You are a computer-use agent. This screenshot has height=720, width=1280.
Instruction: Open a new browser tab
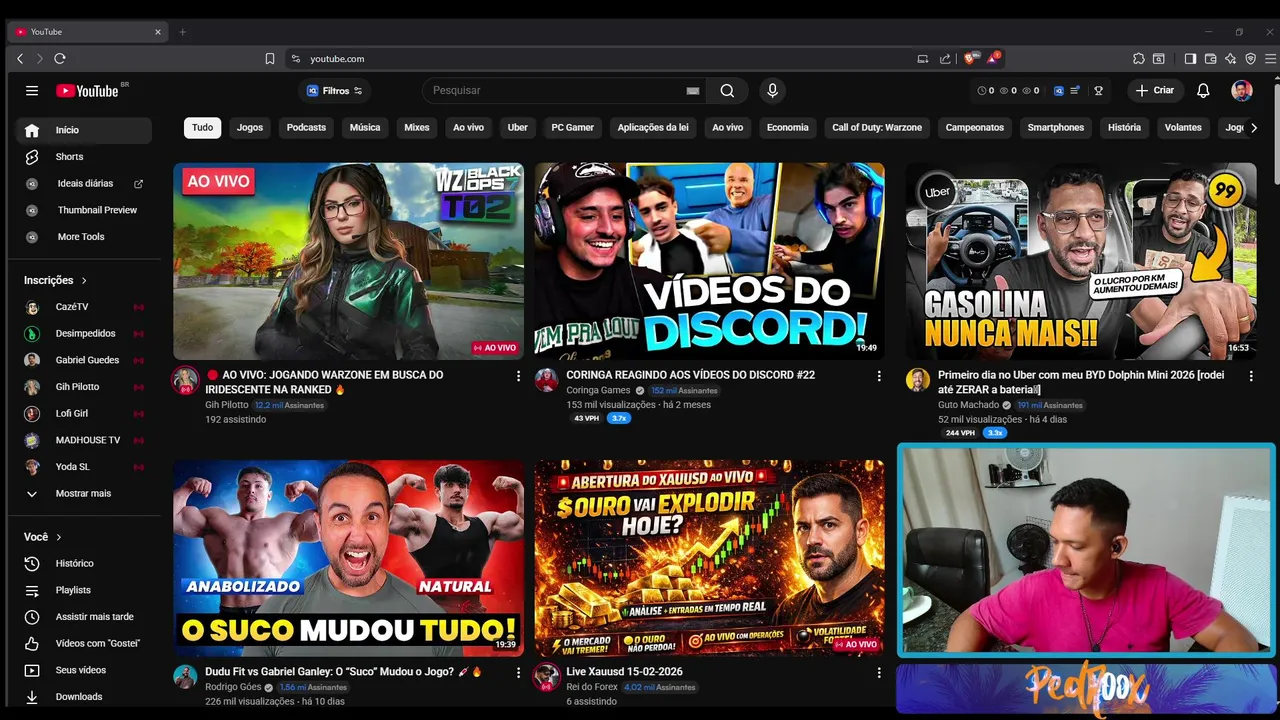(182, 32)
